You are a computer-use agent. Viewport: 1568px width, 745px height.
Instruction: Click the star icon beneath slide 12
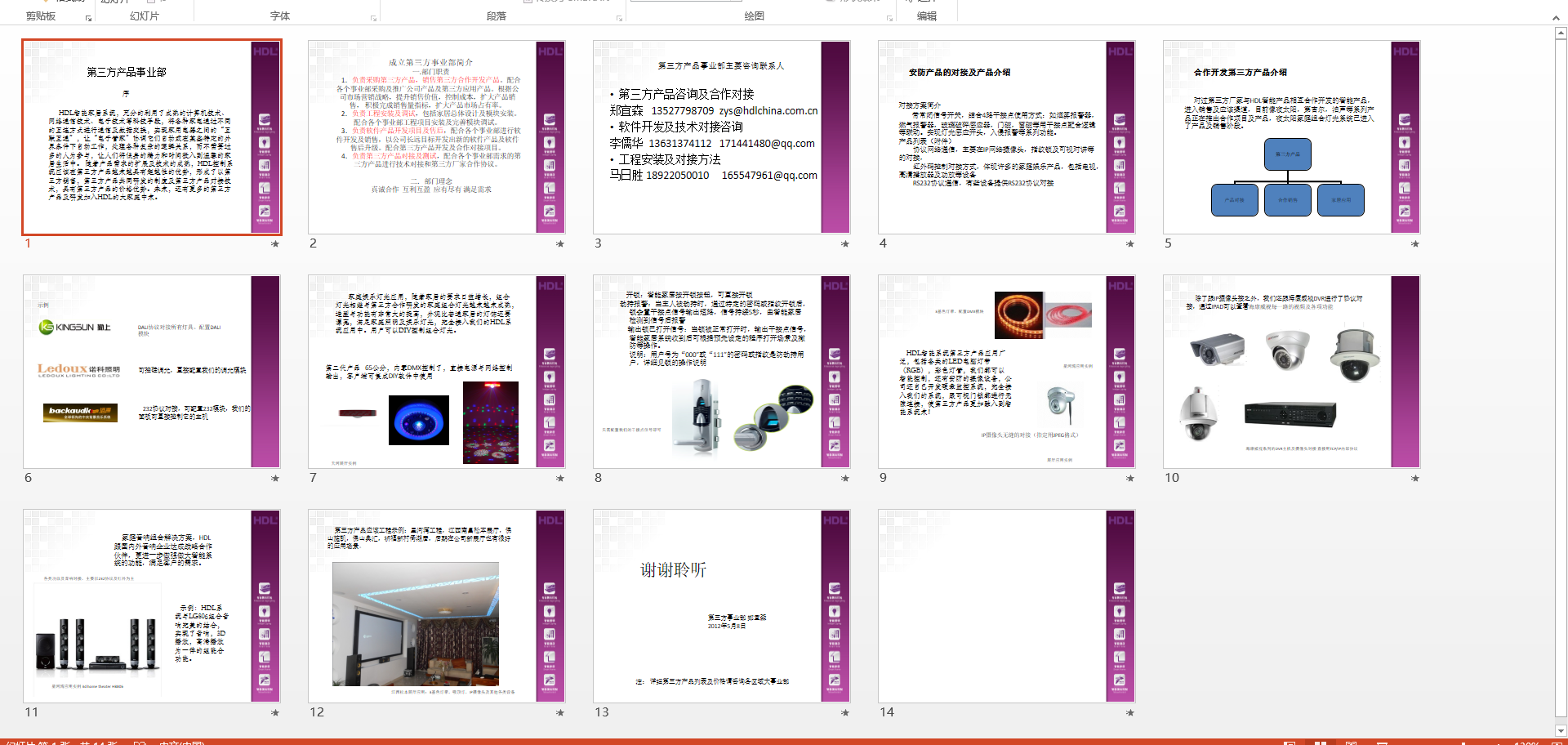pyautogui.click(x=560, y=713)
